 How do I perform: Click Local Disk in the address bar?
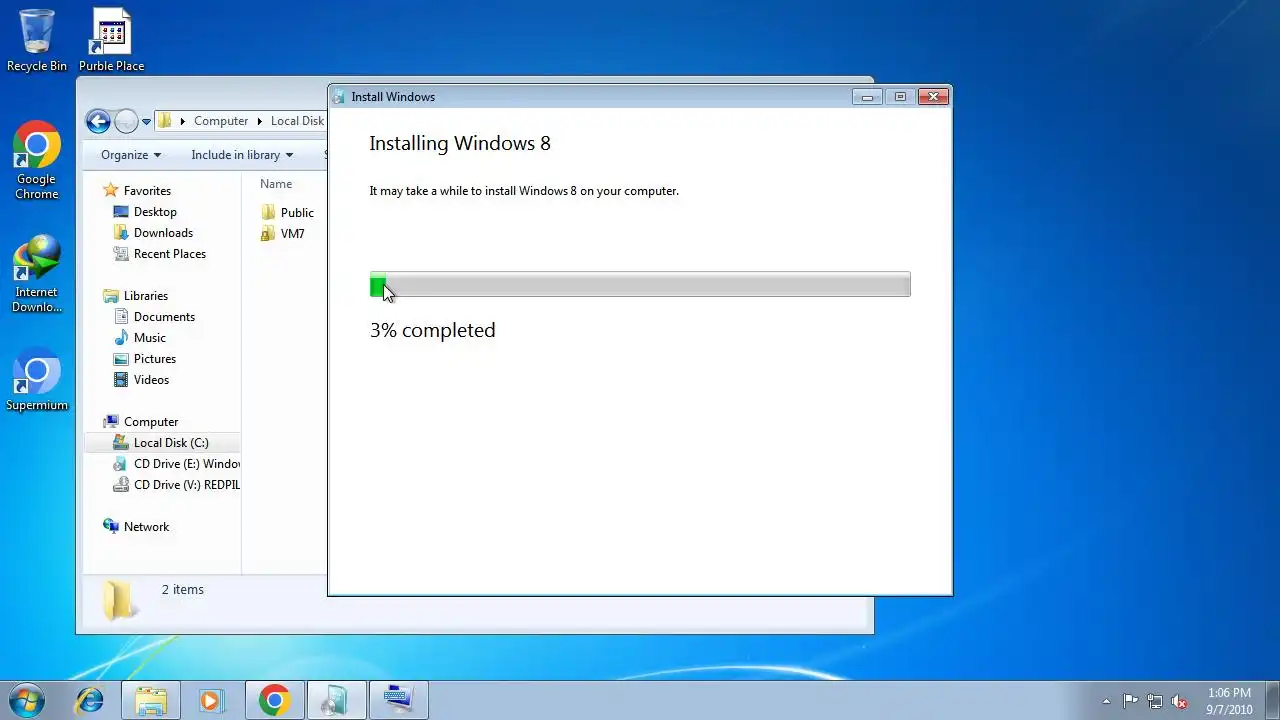click(297, 121)
